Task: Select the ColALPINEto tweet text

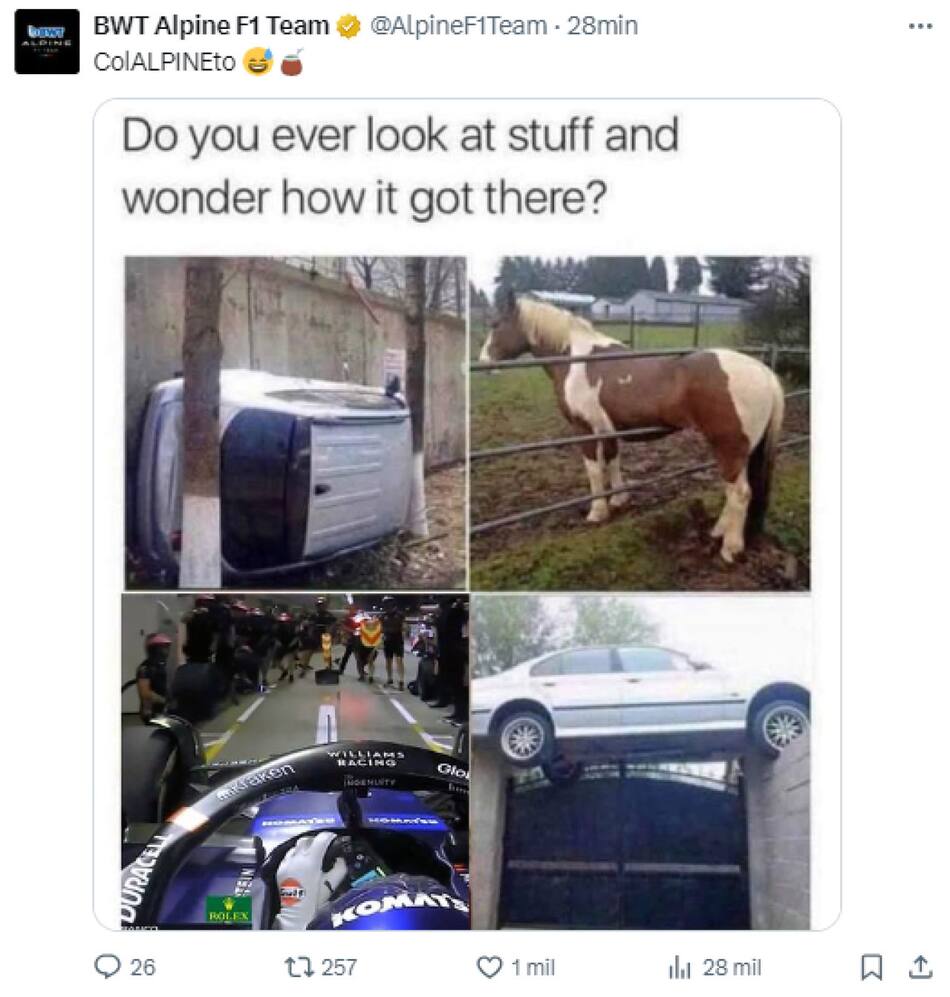Action: coord(165,62)
